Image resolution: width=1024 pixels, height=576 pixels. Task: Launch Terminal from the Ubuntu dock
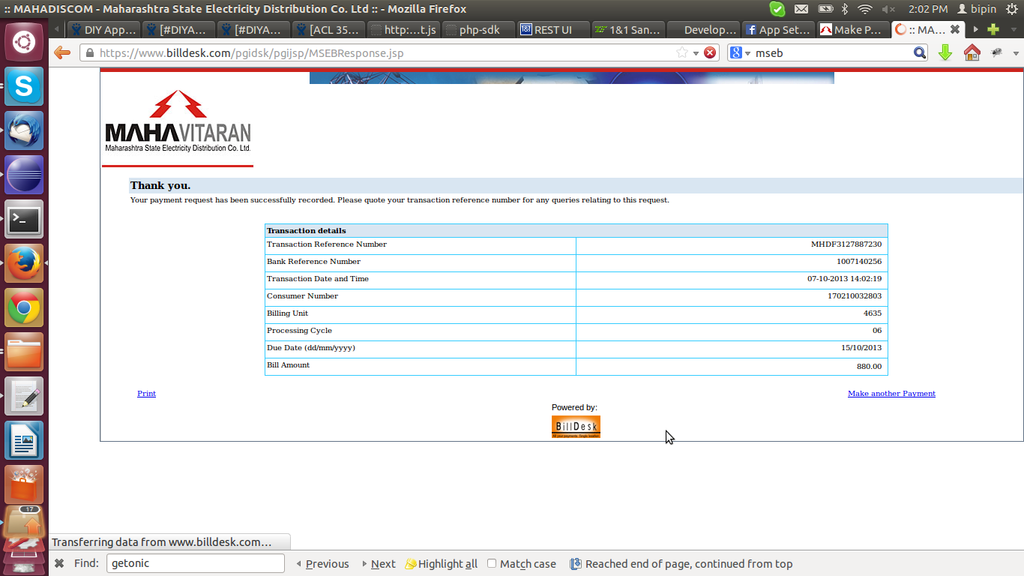[x=24, y=218]
